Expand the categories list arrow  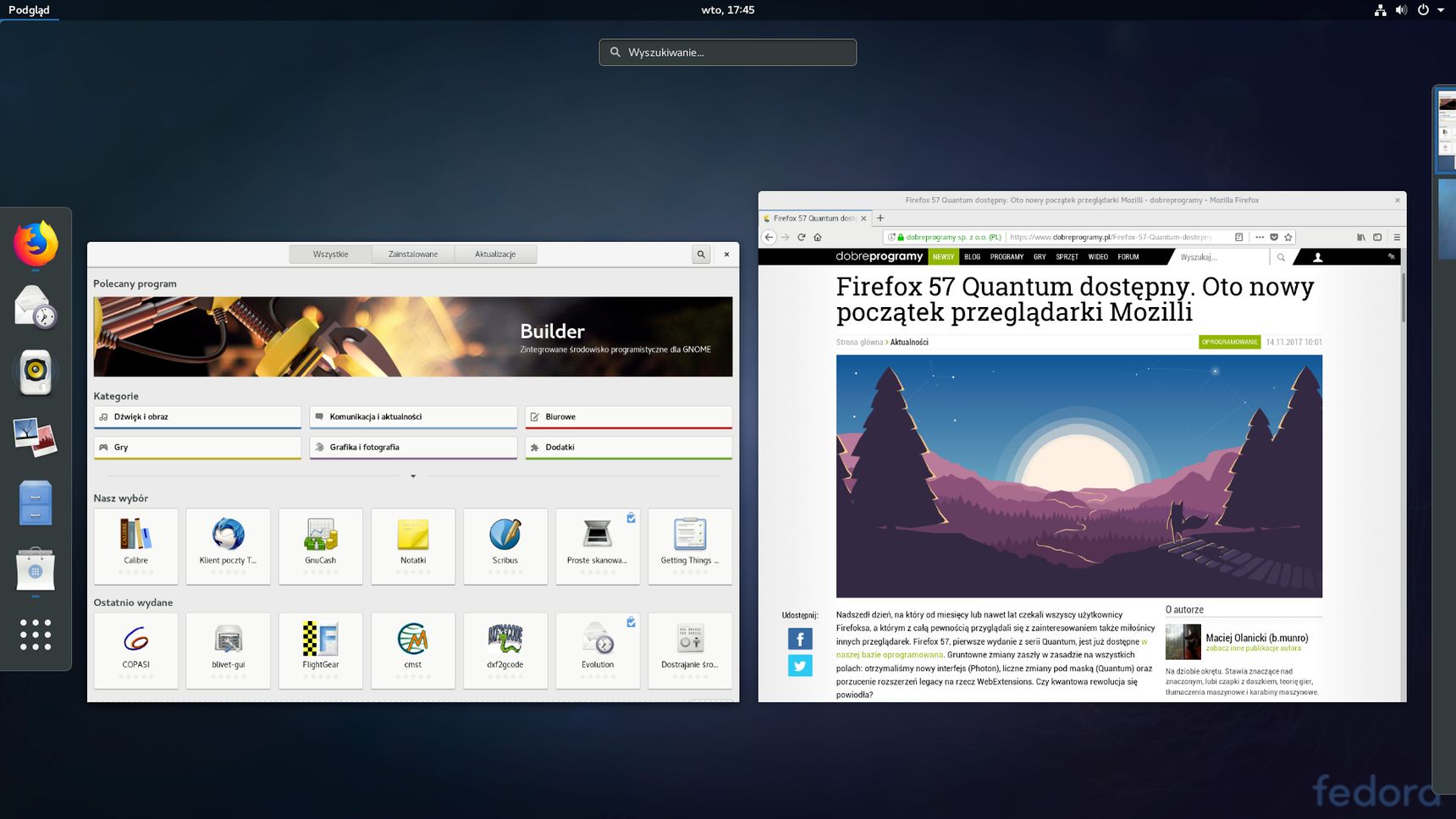[x=413, y=476]
